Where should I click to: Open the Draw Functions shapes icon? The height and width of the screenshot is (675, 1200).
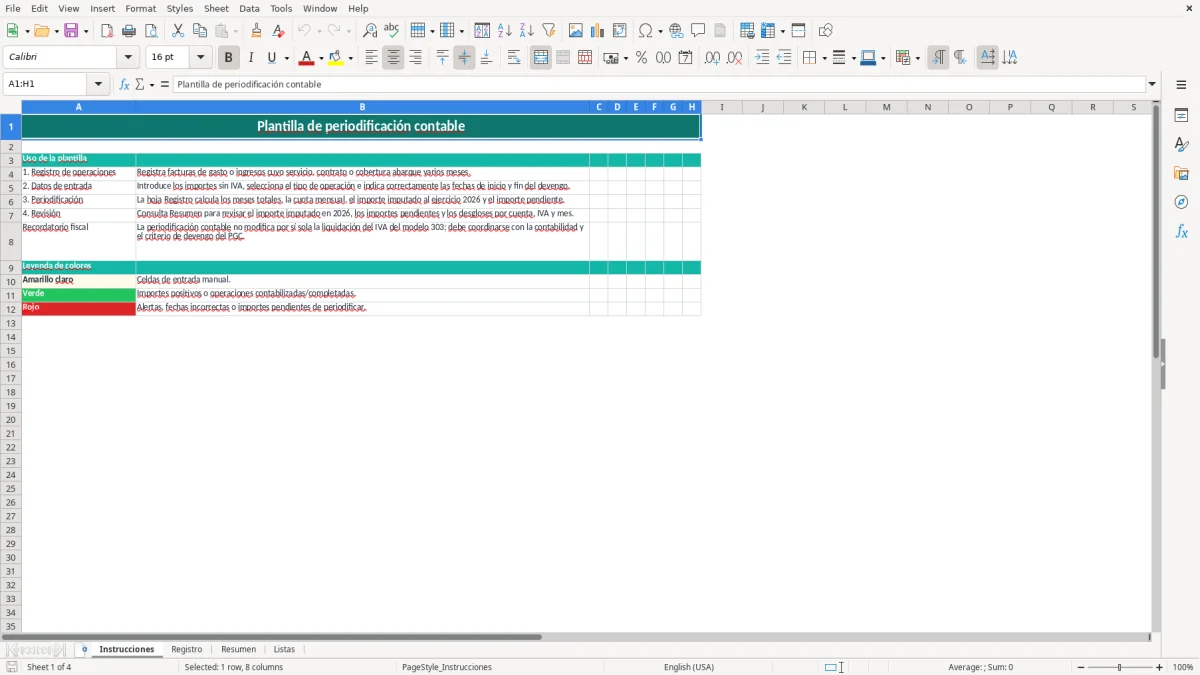coord(825,31)
